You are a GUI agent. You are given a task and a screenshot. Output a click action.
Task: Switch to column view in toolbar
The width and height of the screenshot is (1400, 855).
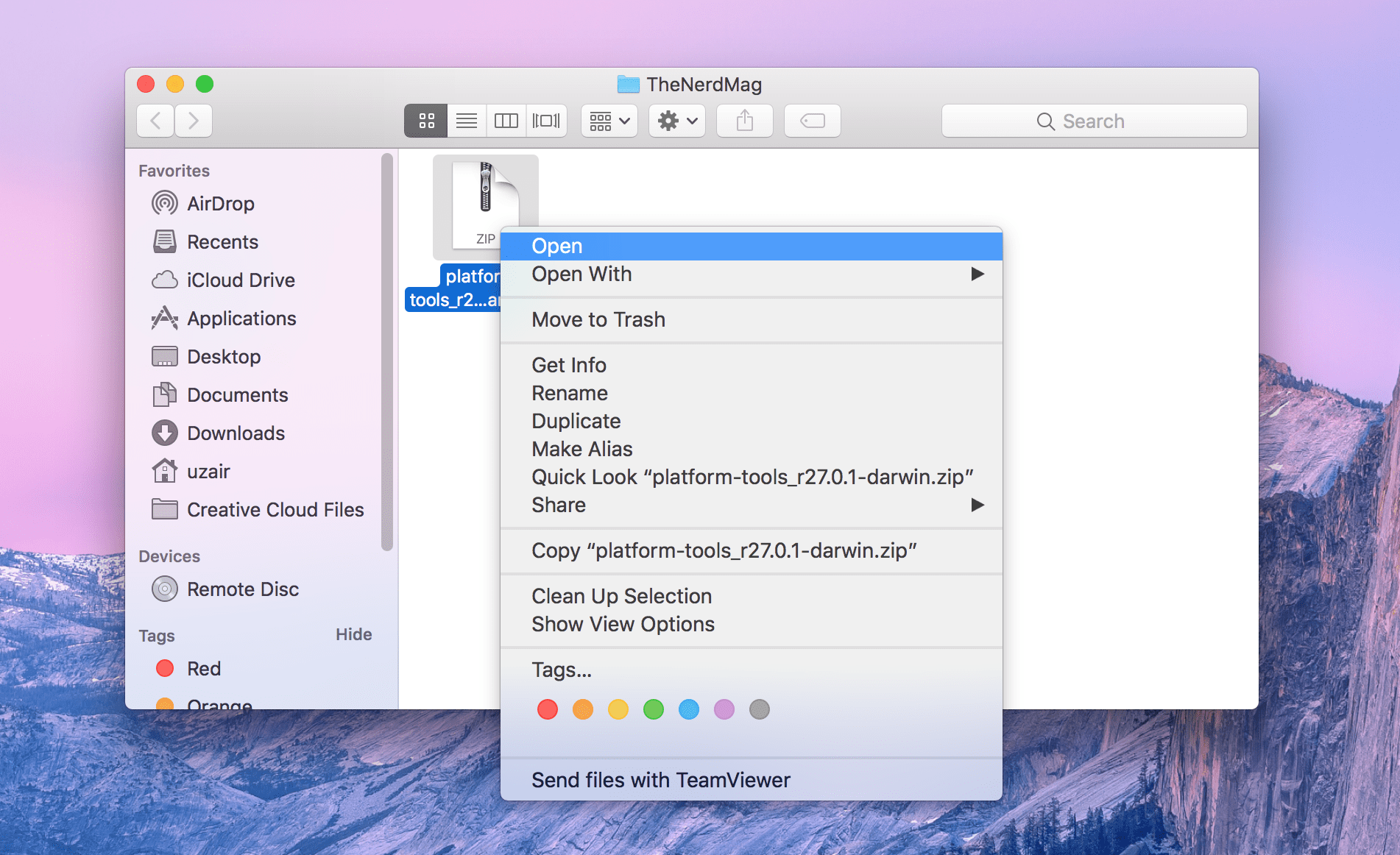click(x=506, y=121)
